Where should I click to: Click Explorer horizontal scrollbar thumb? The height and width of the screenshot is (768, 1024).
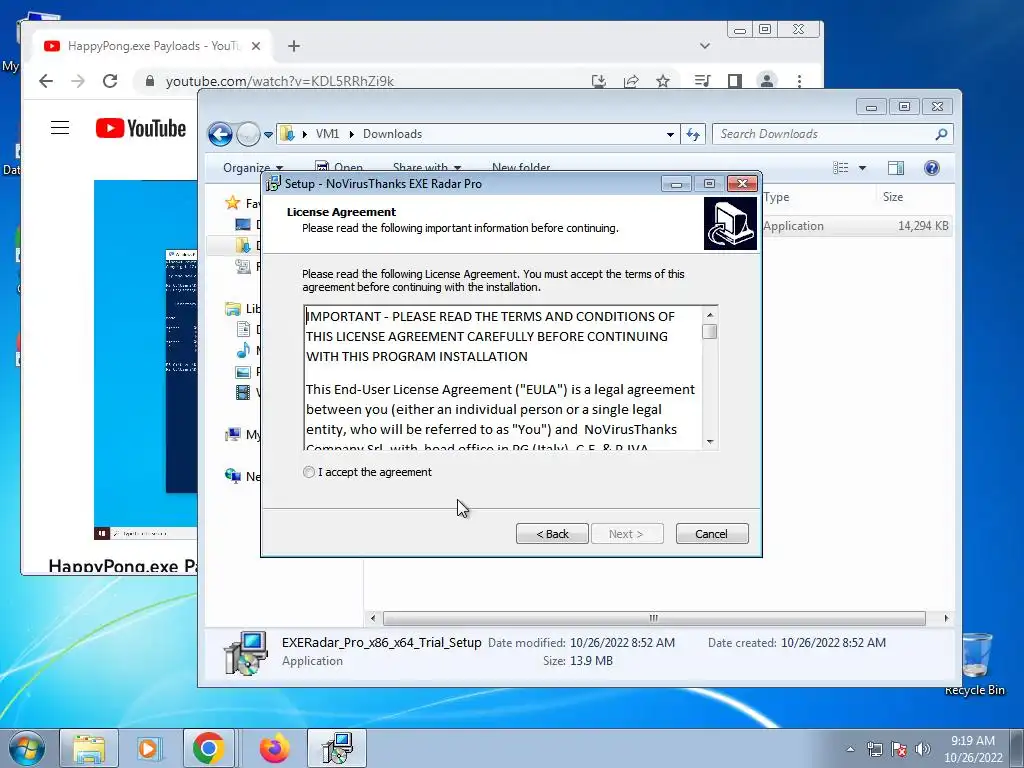pyautogui.click(x=654, y=618)
